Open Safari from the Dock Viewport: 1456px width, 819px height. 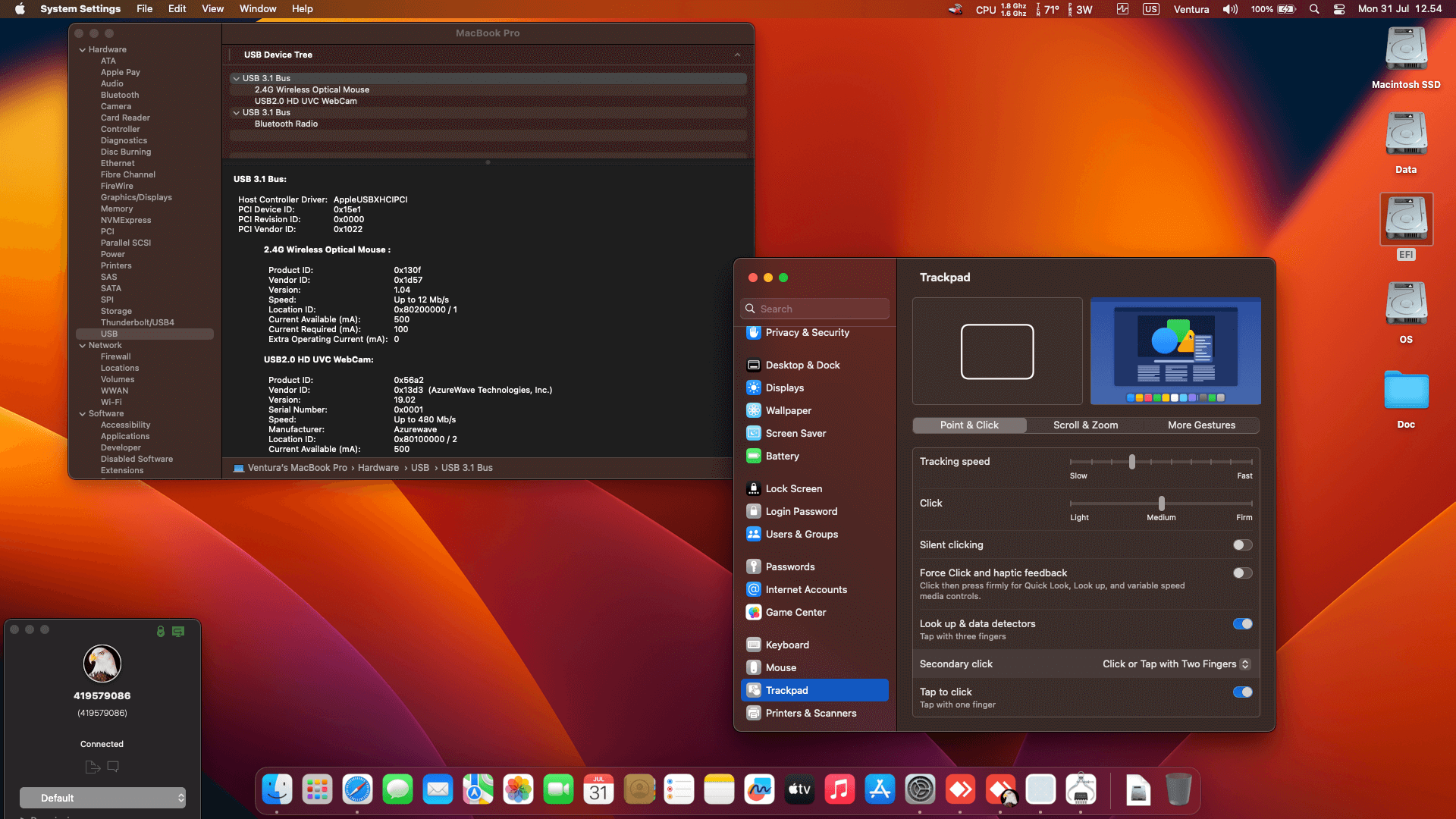(357, 789)
